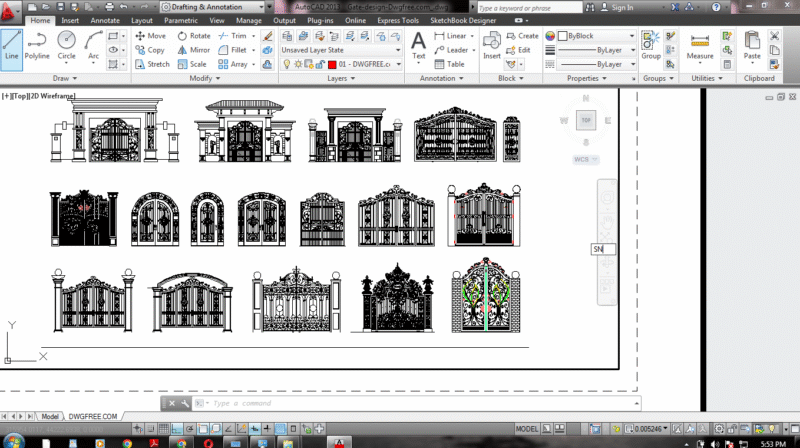Open the WCS coordinate system dropdown
This screenshot has height=448, width=800.
pyautogui.click(x=585, y=160)
